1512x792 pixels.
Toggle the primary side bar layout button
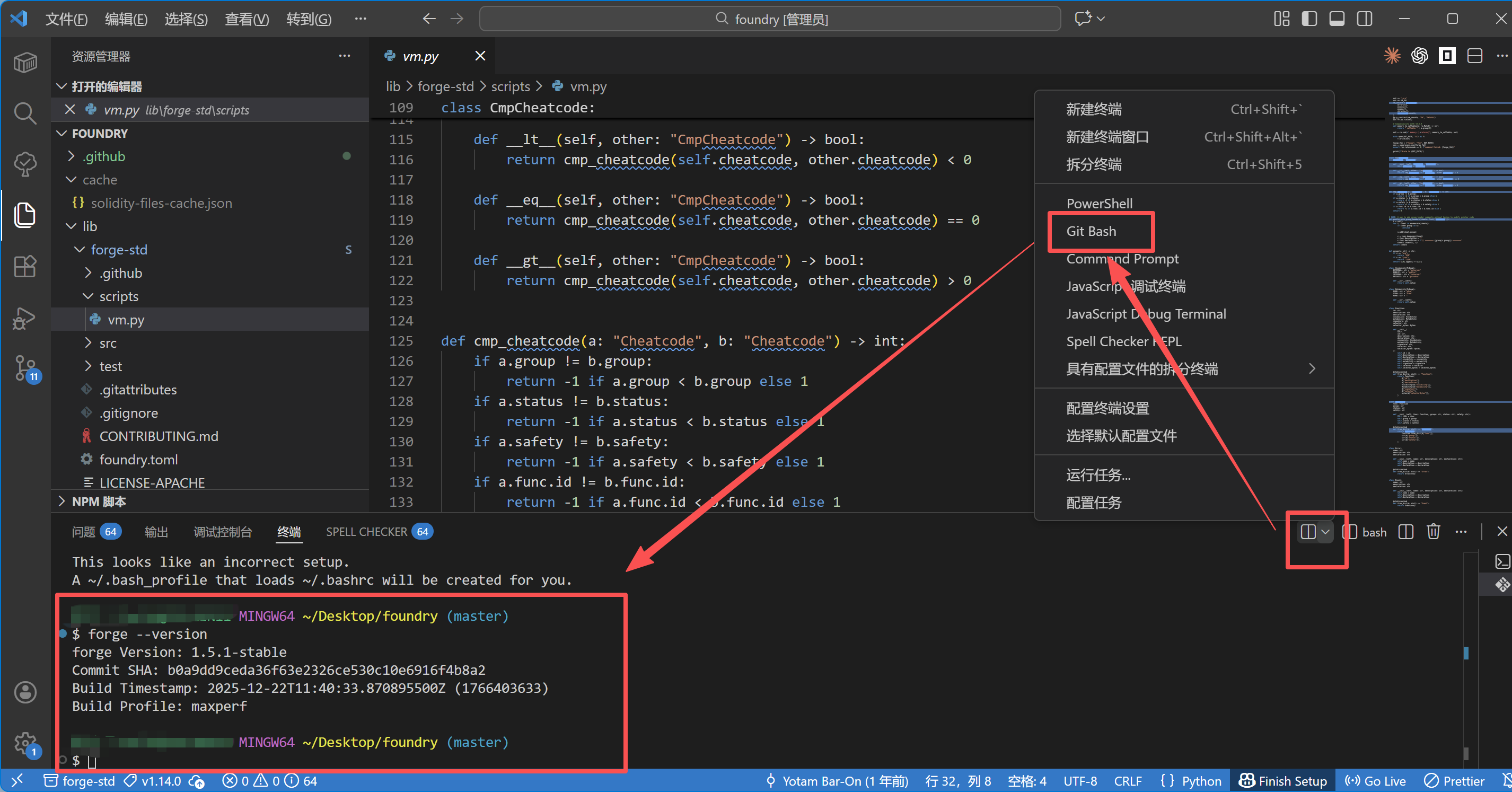tap(1309, 19)
